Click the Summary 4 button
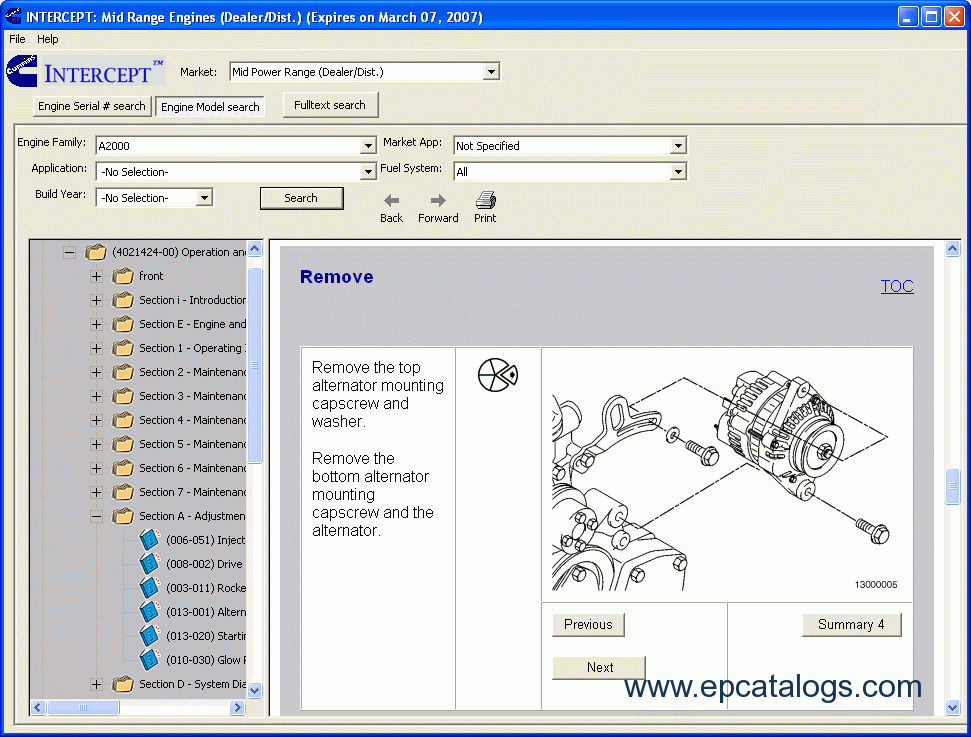This screenshot has height=737, width=971. click(x=851, y=624)
